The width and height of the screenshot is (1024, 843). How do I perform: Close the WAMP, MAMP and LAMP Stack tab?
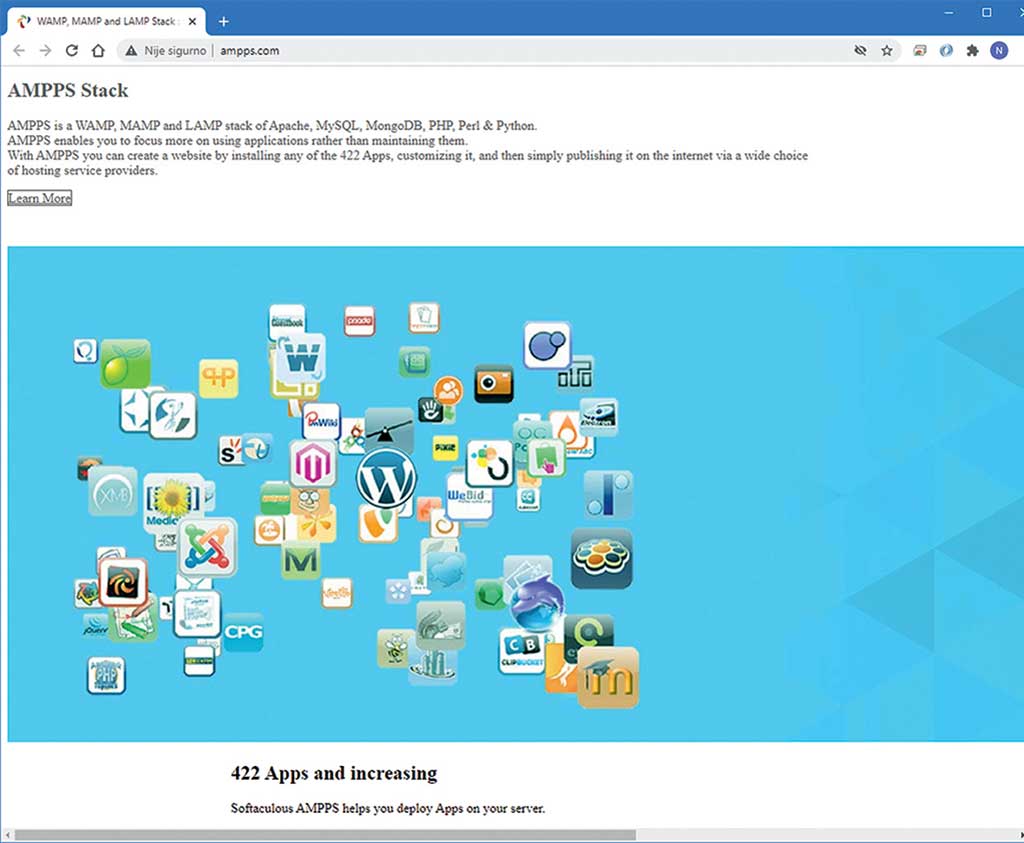click(x=193, y=21)
